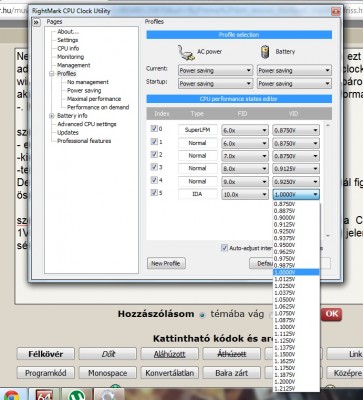This screenshot has height=400, width=363.
Task: Open the 9.0x FID dropdown
Action: coord(245,182)
